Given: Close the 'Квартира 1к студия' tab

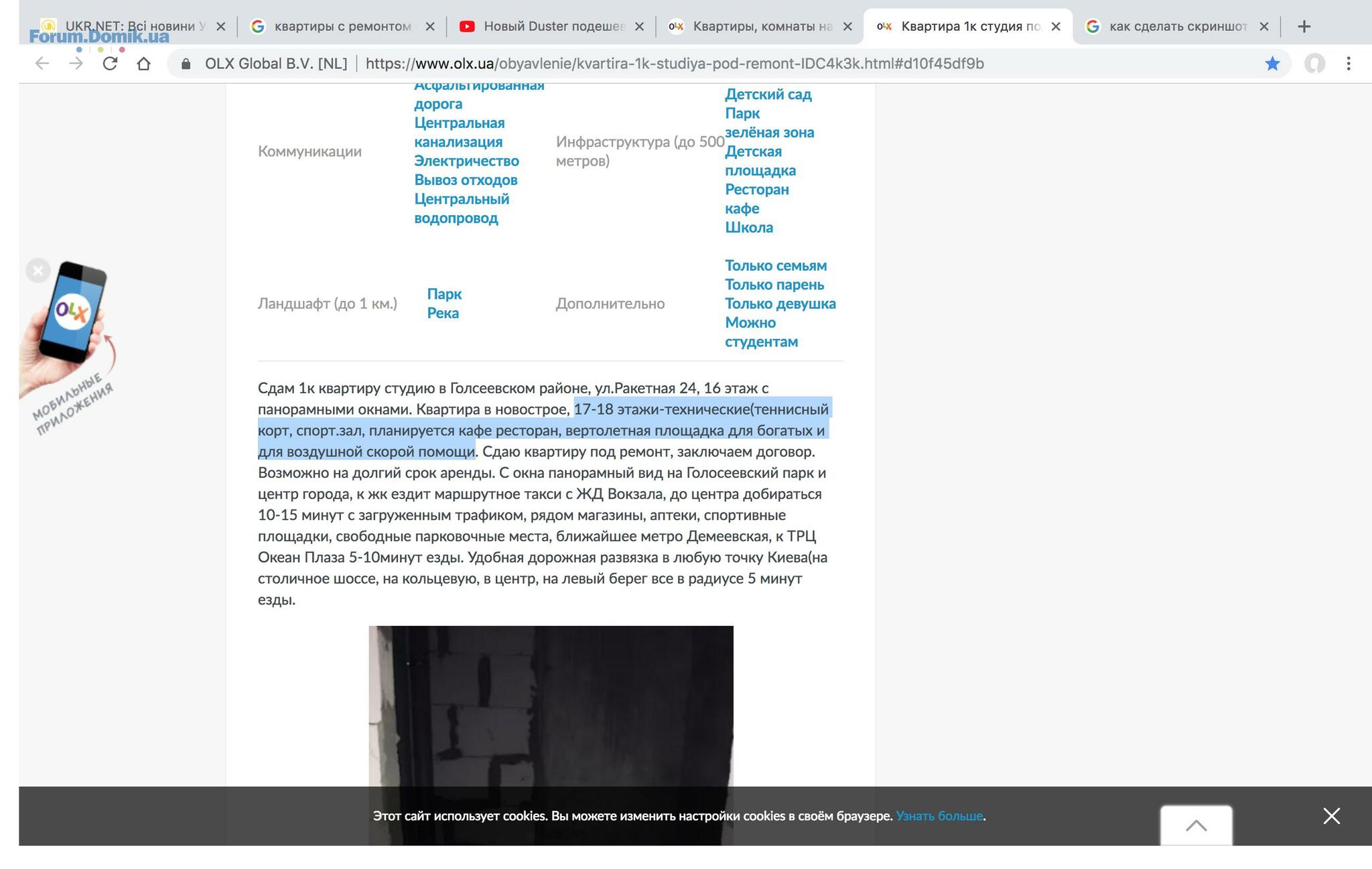Looking at the screenshot, I should point(1056,27).
